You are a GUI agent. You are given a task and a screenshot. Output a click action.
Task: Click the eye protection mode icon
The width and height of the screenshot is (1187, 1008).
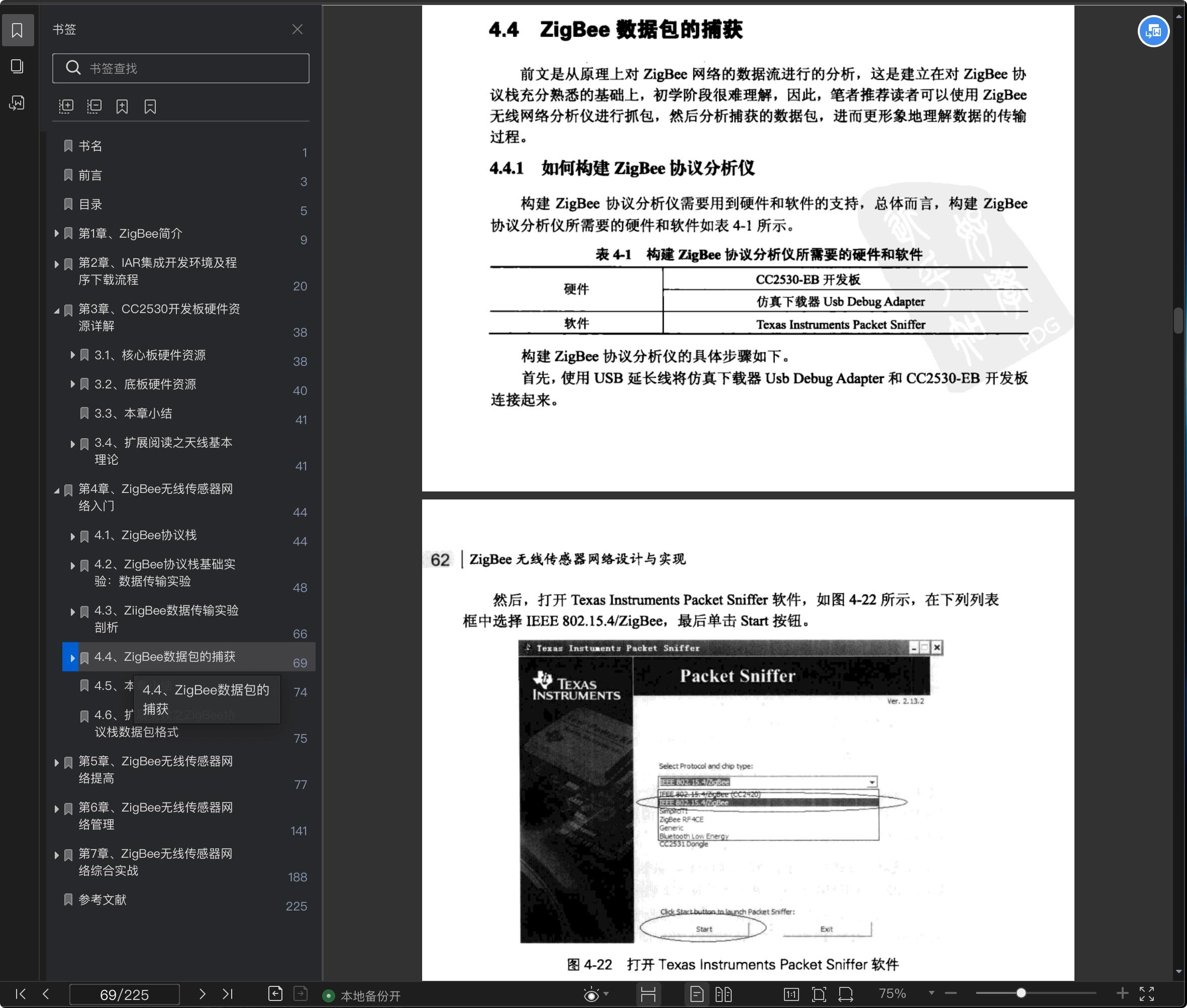pos(591,995)
